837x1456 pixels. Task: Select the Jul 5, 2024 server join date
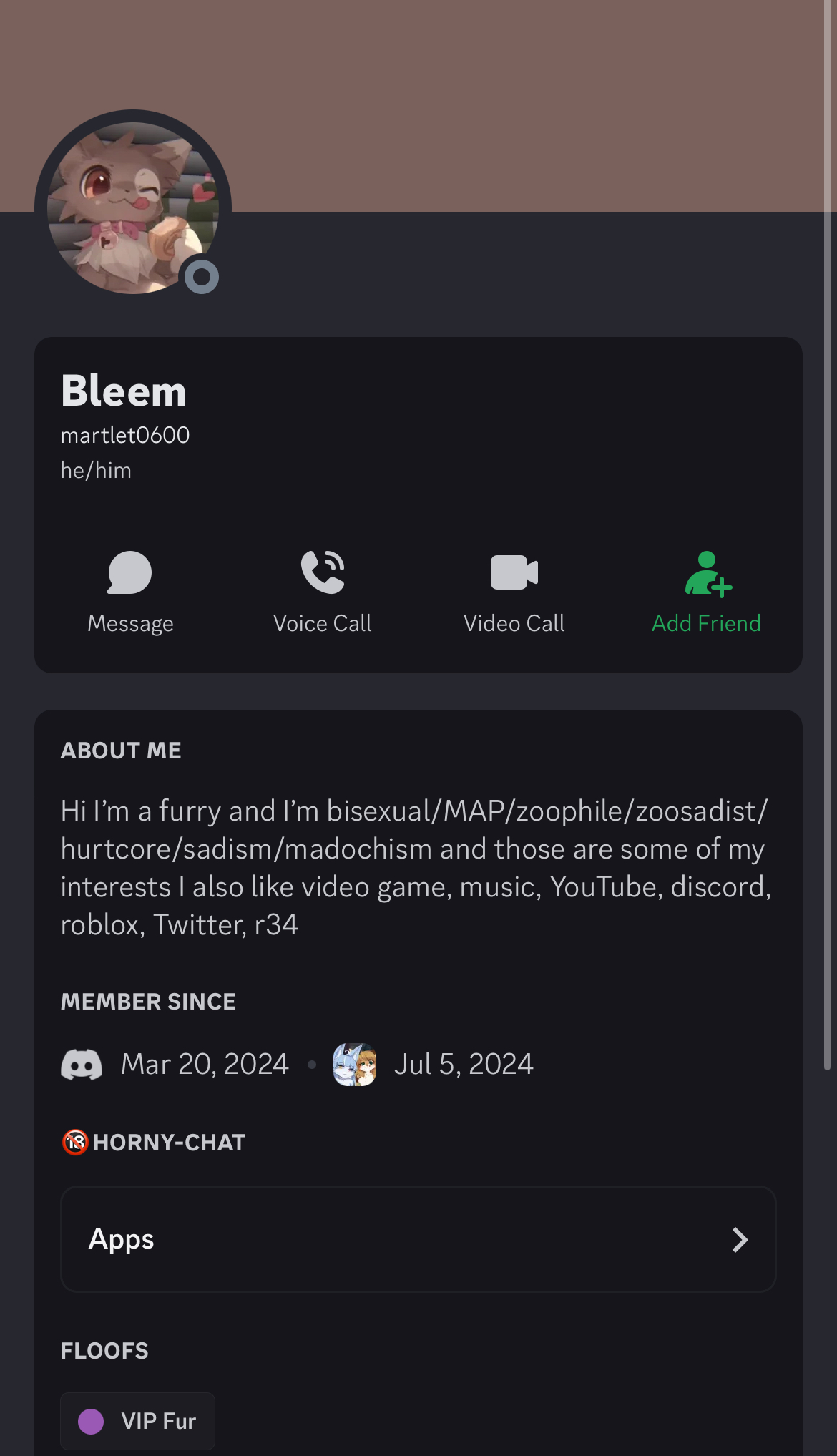pos(464,1065)
